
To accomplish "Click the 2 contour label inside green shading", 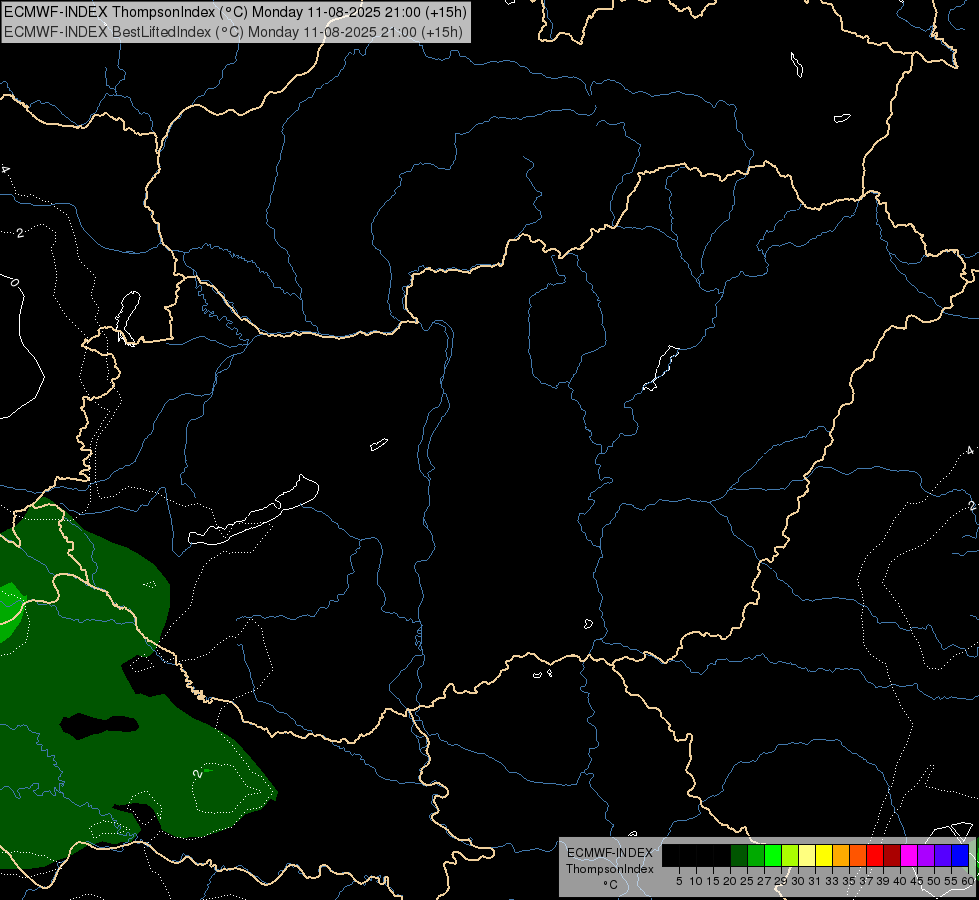I will point(197,774).
